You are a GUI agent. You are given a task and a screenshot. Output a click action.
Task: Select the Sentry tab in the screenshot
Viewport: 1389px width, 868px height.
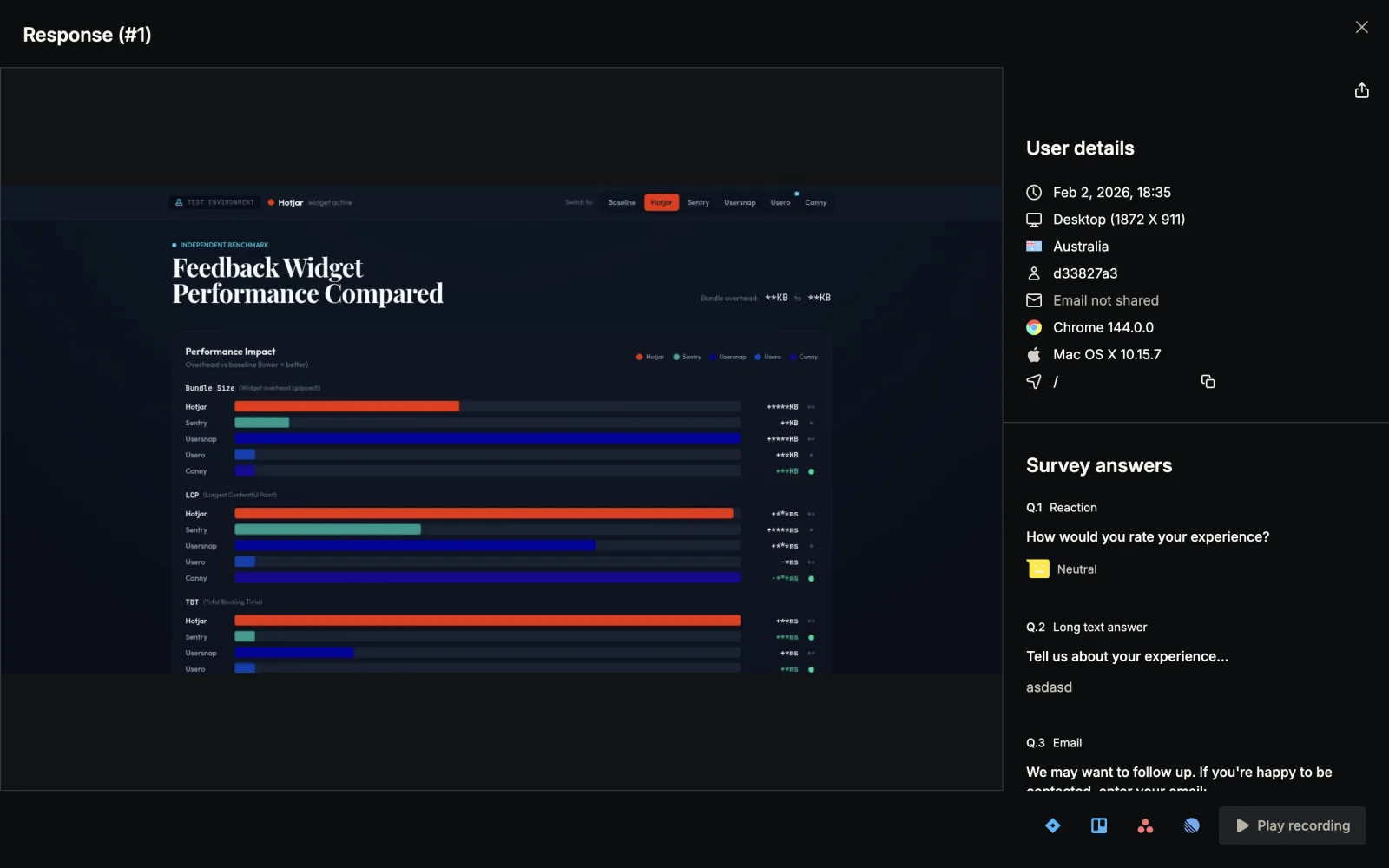[x=698, y=202]
